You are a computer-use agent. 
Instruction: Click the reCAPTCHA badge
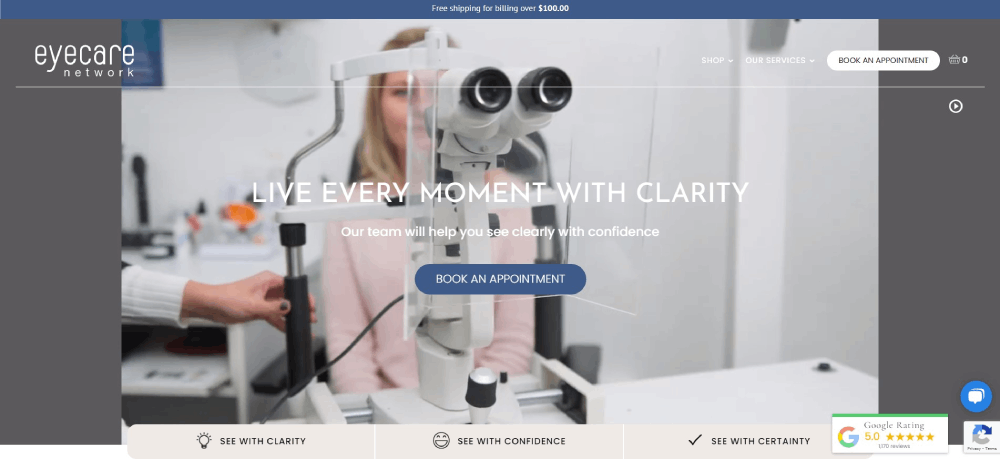(982, 437)
